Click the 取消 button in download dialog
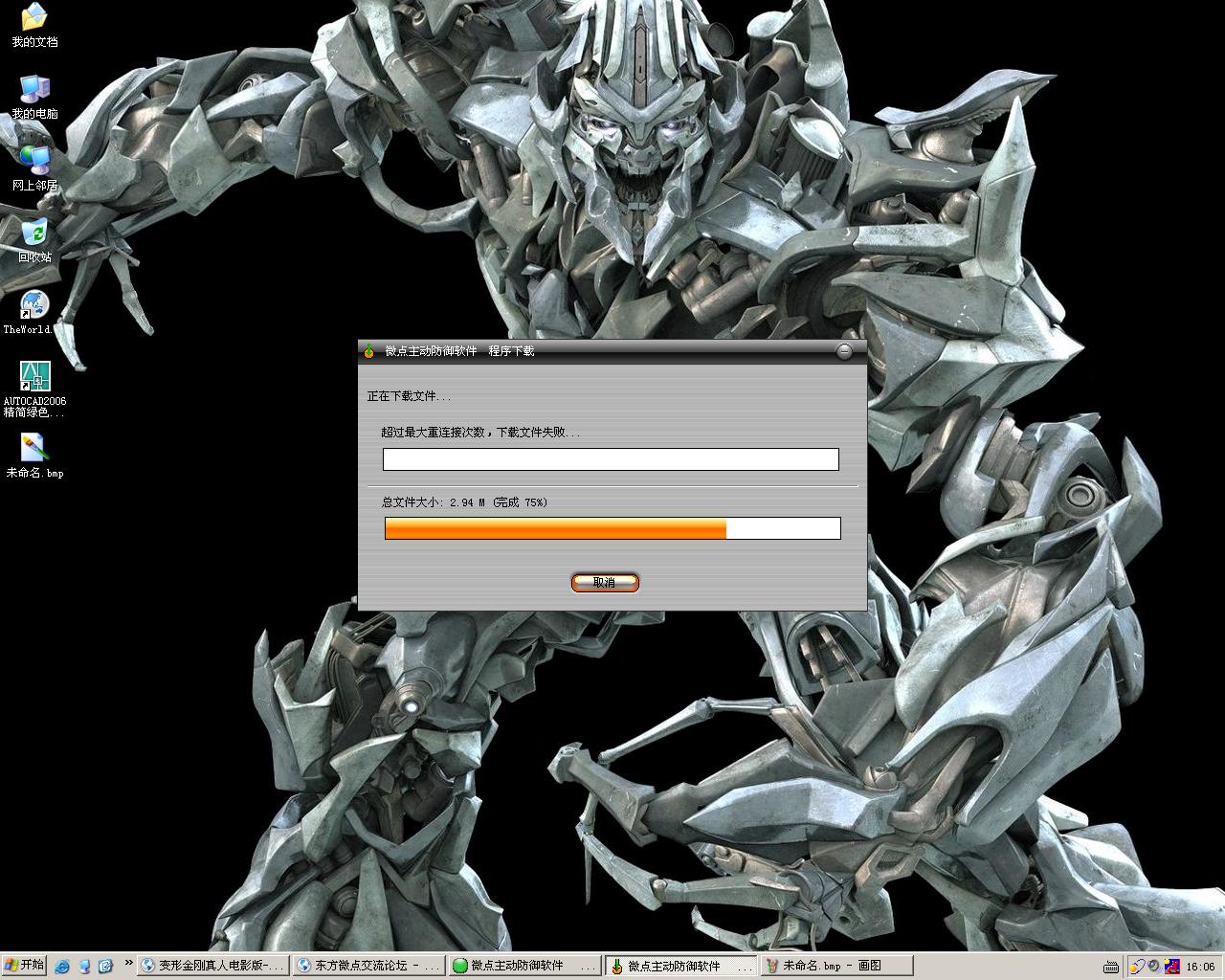1225x980 pixels. [605, 582]
